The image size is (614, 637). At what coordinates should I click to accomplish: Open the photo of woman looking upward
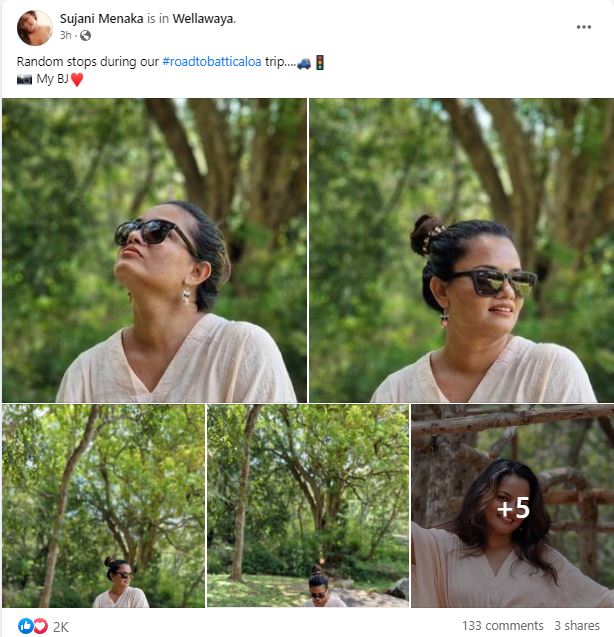154,250
